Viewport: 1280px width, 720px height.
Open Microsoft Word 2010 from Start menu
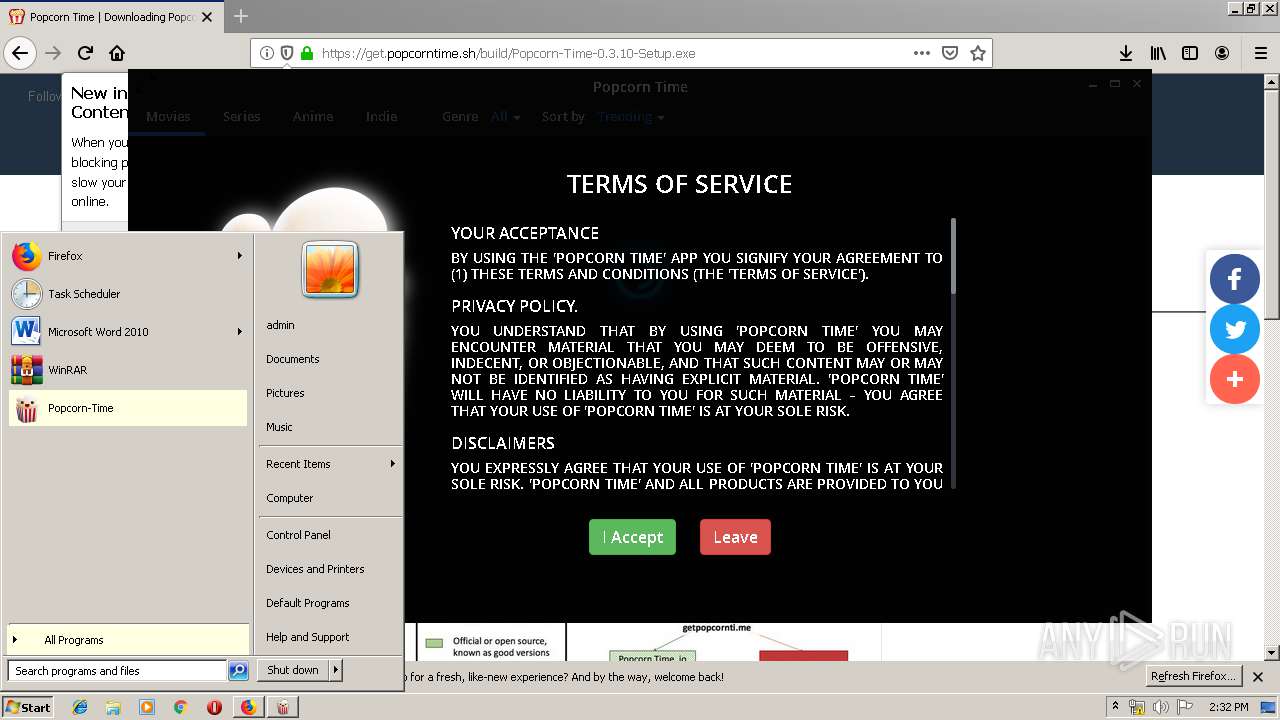[127, 332]
